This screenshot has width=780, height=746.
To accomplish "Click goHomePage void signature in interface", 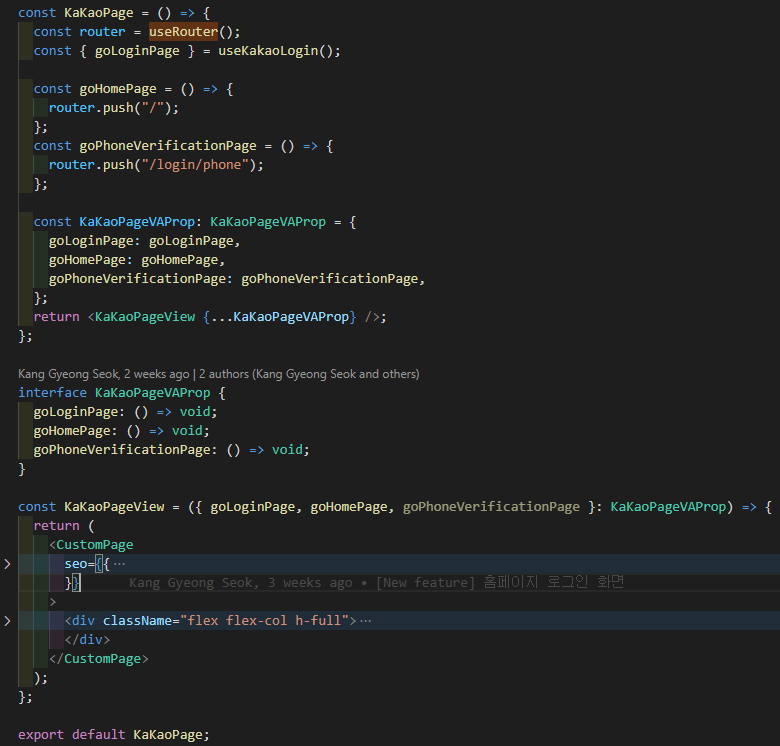I will pyautogui.click(x=121, y=431).
